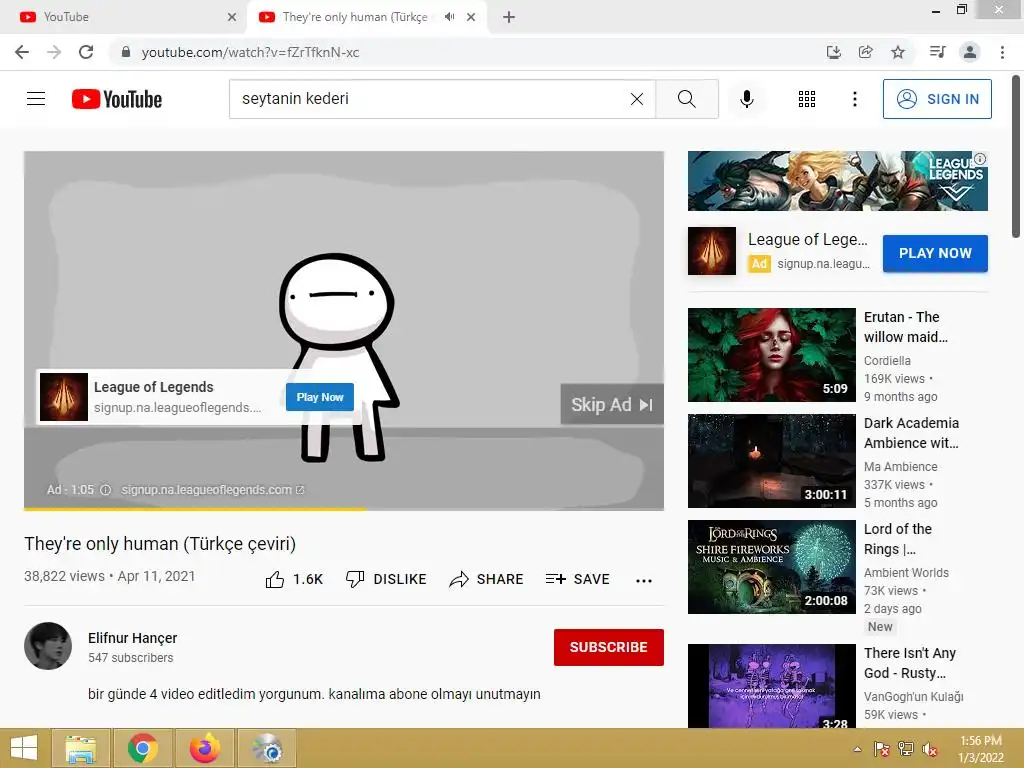
Task: Click the SIGN IN button
Action: point(937,99)
